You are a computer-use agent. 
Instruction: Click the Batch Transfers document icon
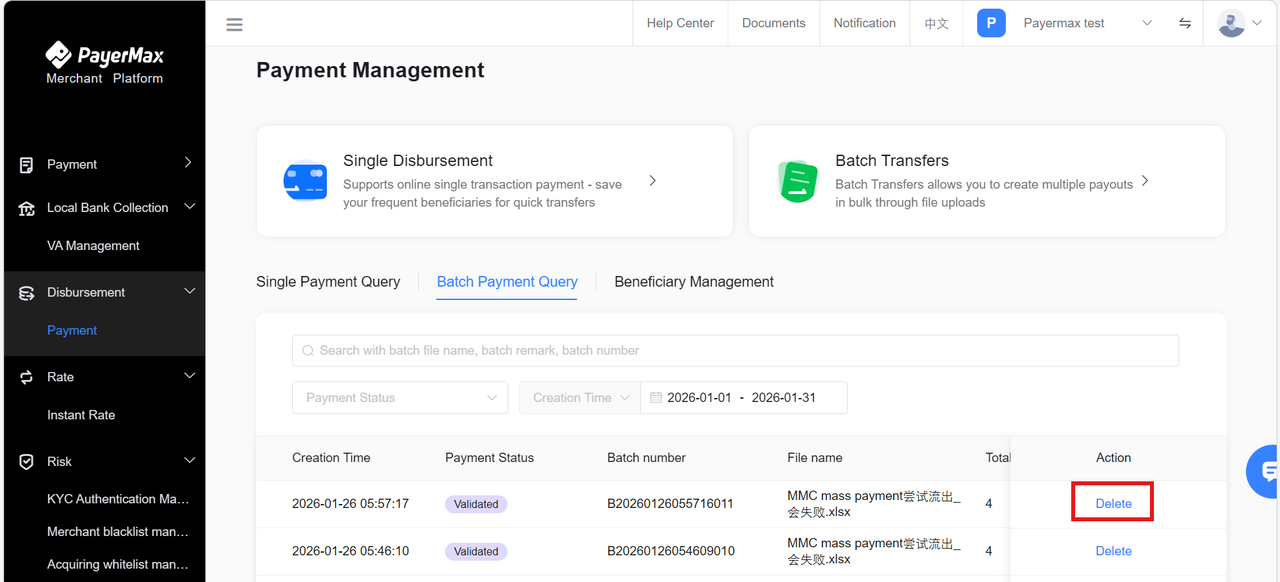click(x=795, y=181)
